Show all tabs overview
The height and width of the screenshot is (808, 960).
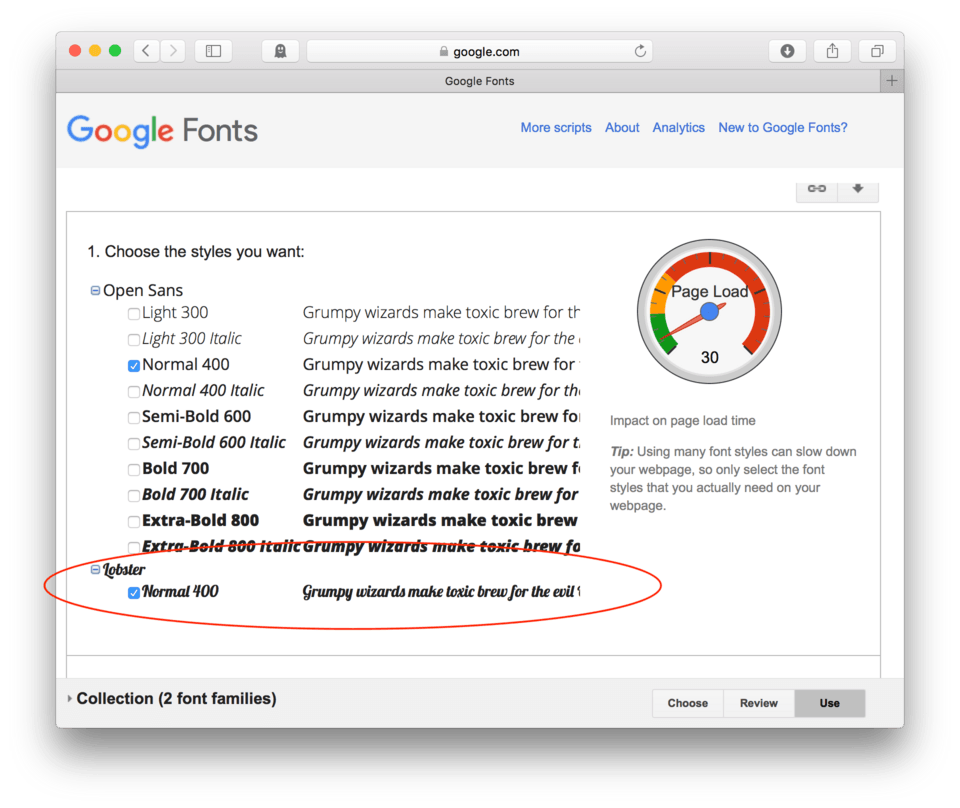(877, 51)
